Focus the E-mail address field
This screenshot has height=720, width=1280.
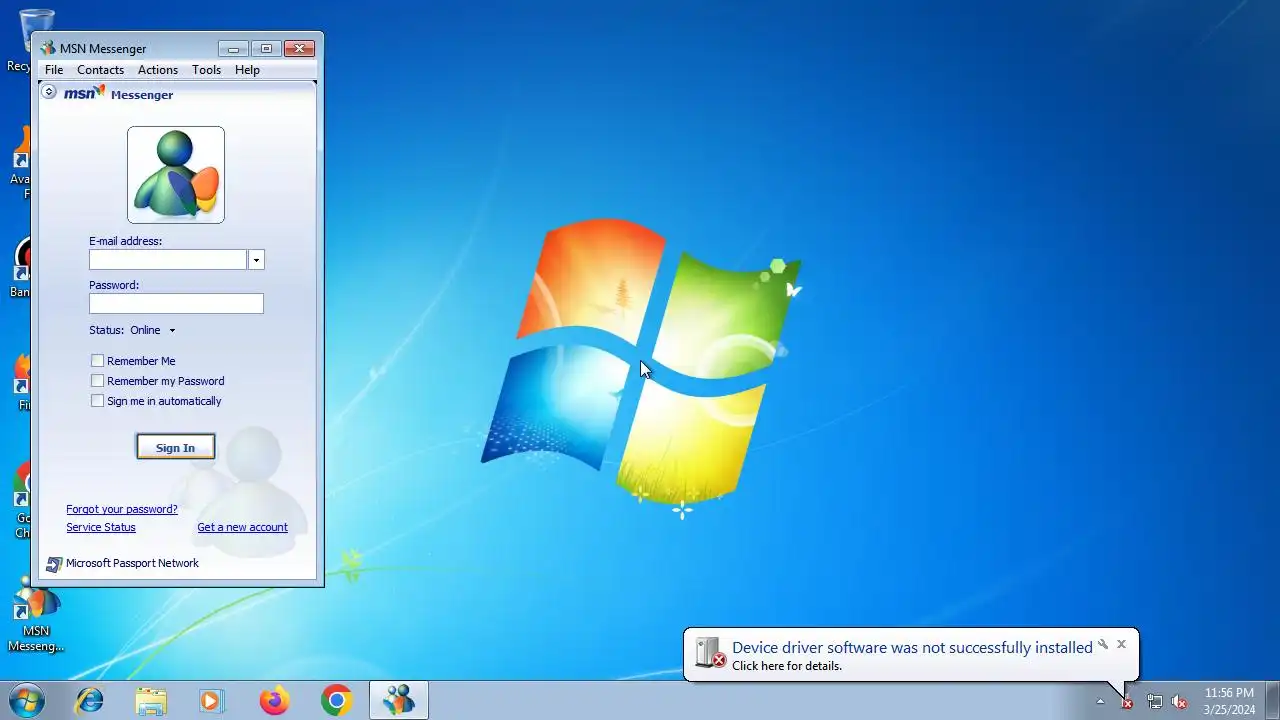(168, 260)
